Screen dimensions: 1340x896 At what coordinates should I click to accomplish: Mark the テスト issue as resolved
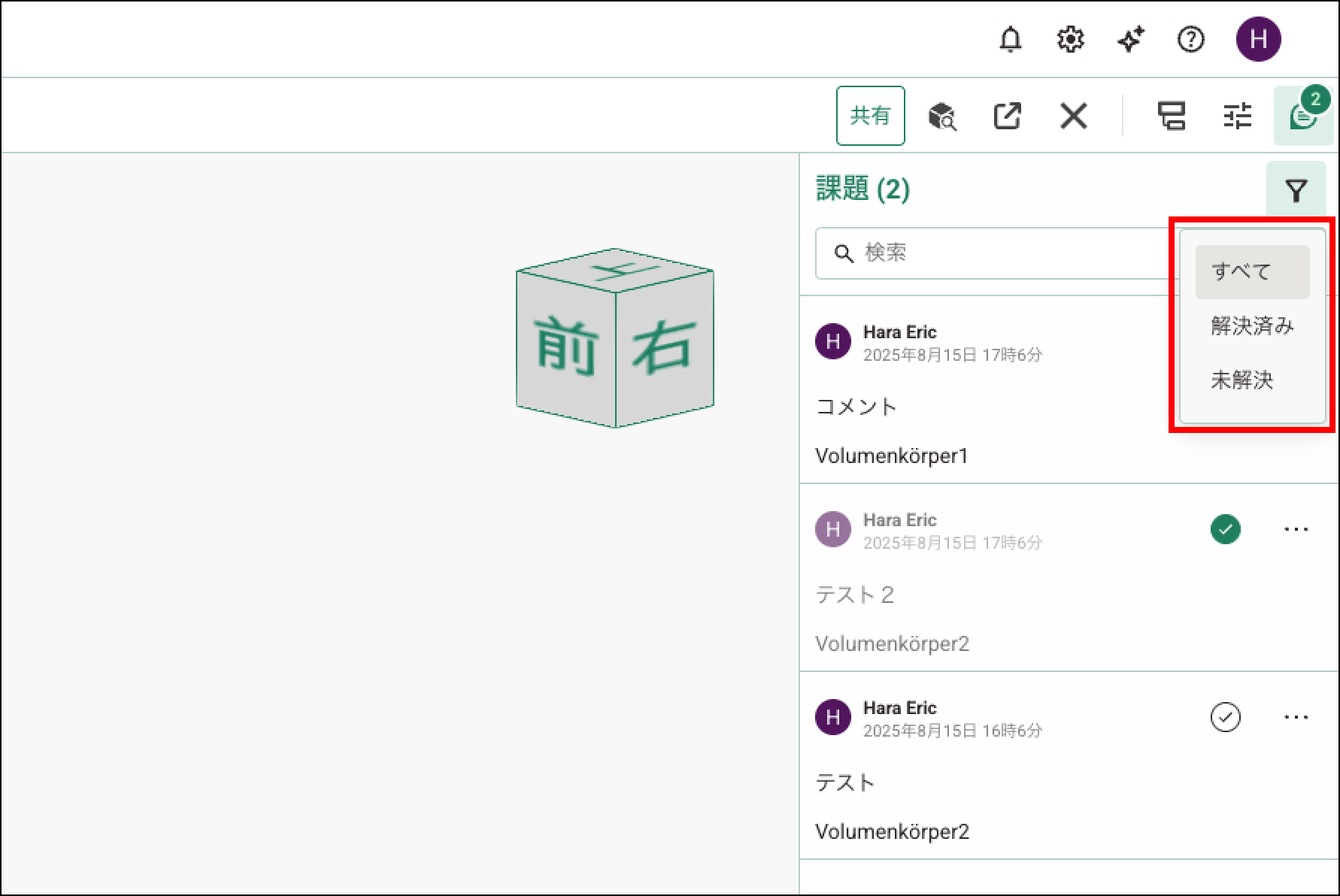(x=1225, y=717)
